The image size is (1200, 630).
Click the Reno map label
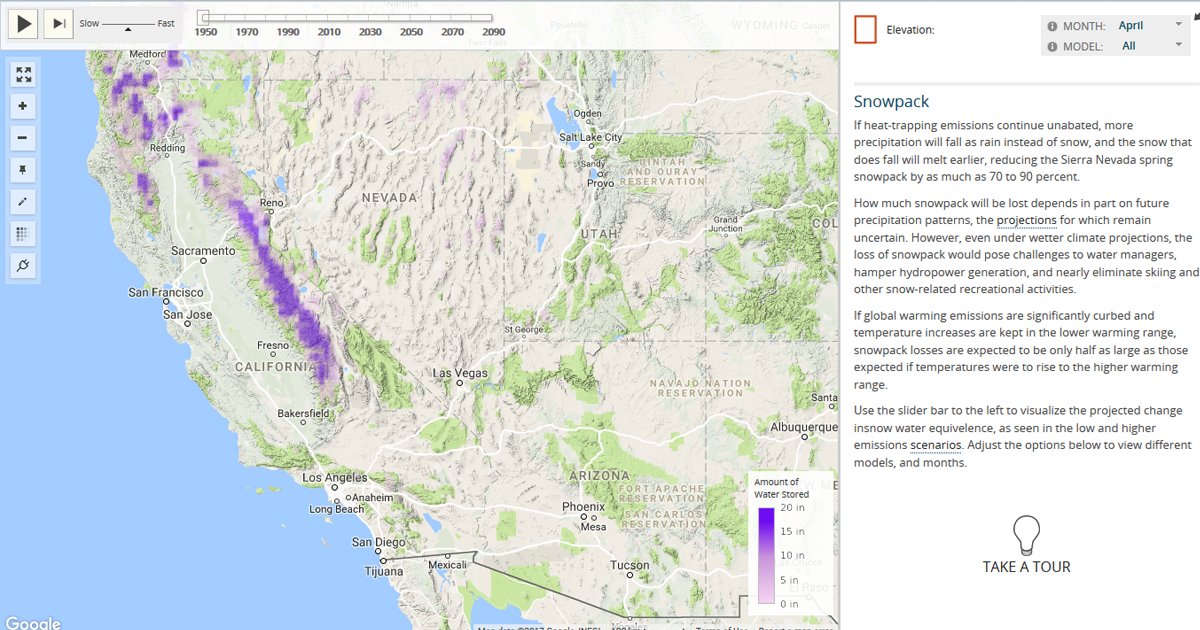[x=272, y=203]
